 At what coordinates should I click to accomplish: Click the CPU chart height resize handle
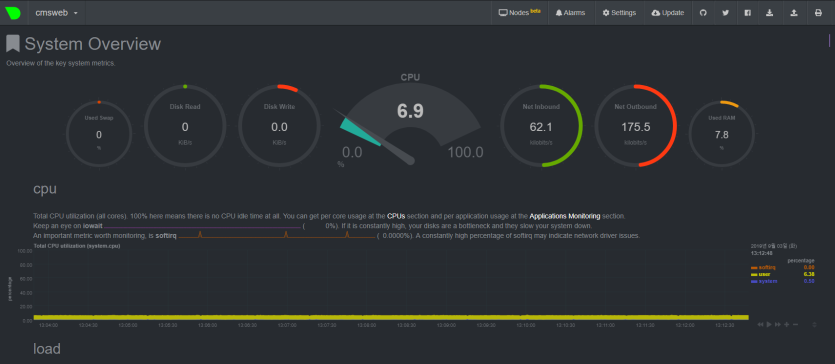coord(814,324)
